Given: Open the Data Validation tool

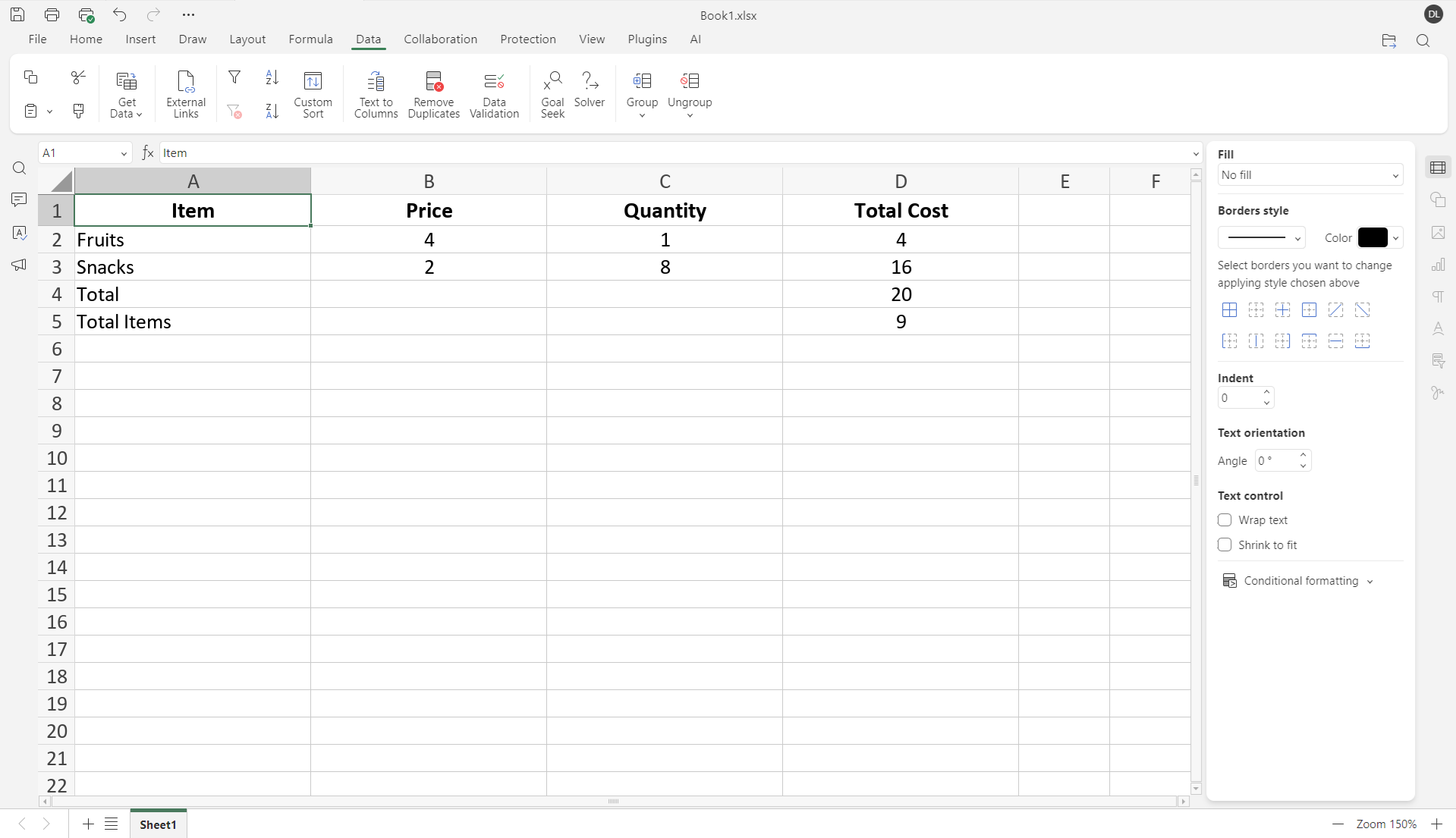Looking at the screenshot, I should click(494, 94).
